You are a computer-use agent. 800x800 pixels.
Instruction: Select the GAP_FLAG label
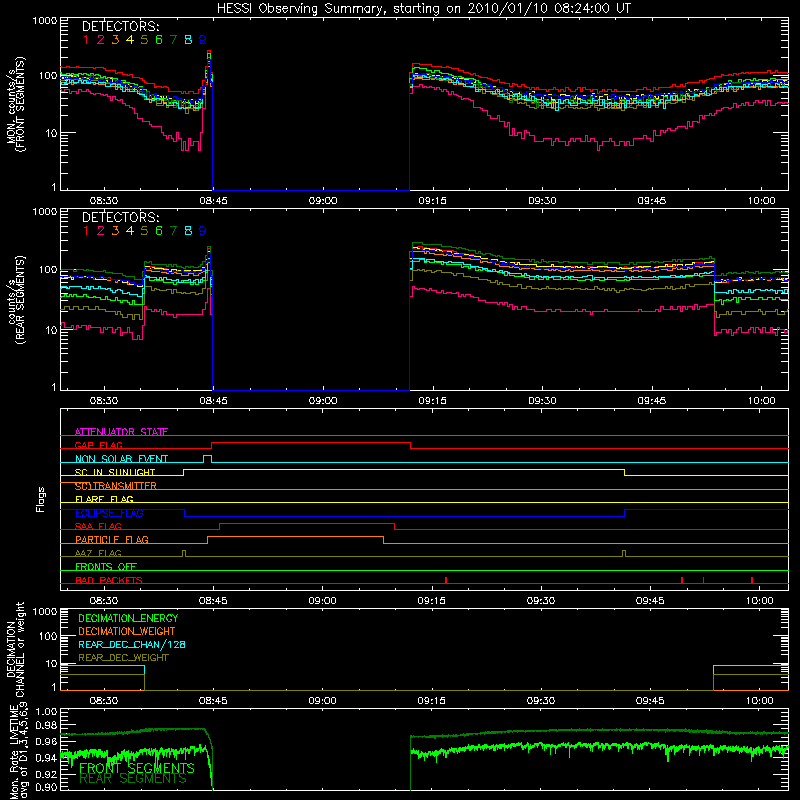click(x=98, y=445)
